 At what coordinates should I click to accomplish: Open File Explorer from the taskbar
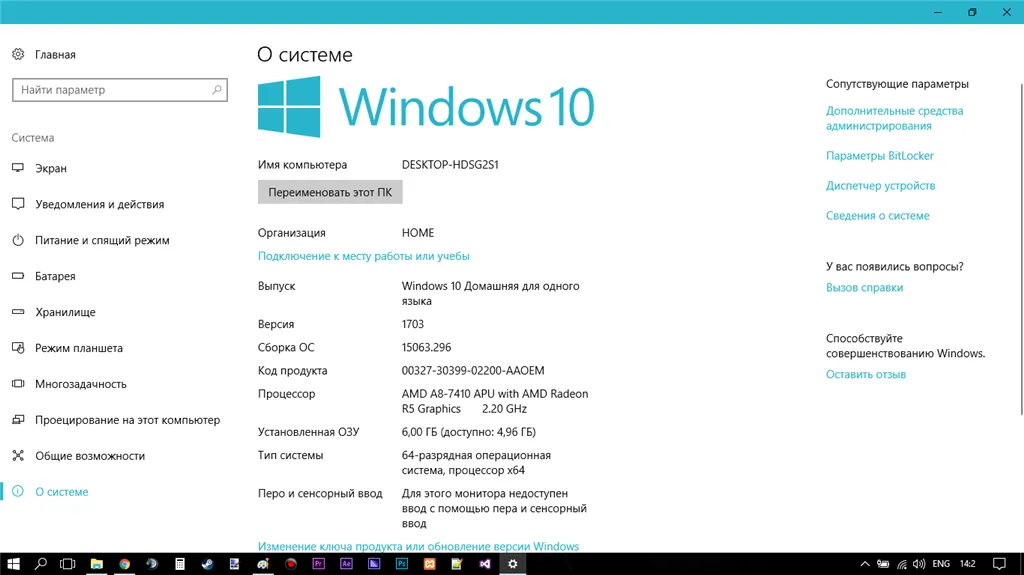click(97, 564)
